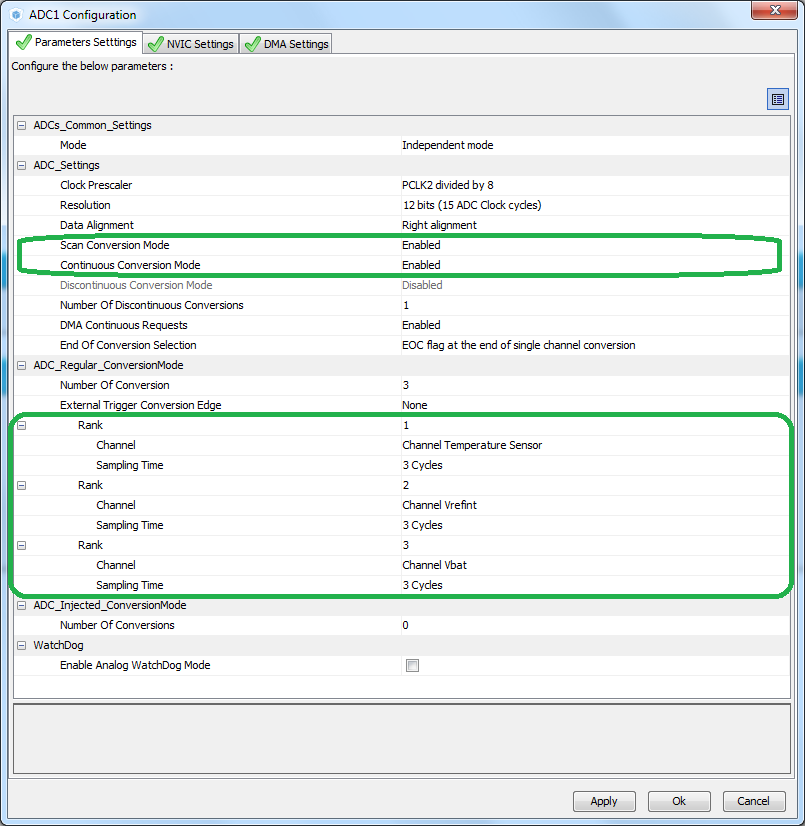
Task: Click the green check icon on DMA Settings tab
Action: (252, 44)
